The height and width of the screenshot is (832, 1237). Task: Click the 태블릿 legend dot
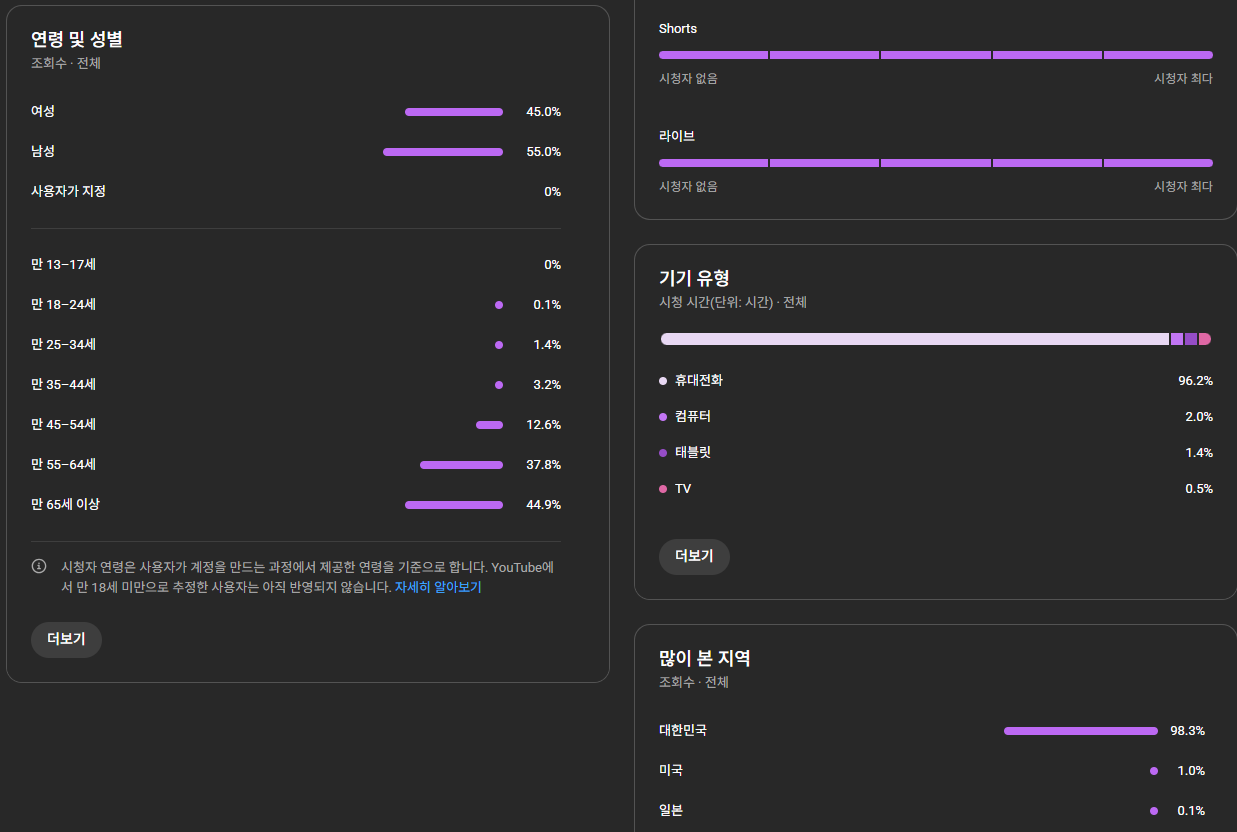(663, 453)
